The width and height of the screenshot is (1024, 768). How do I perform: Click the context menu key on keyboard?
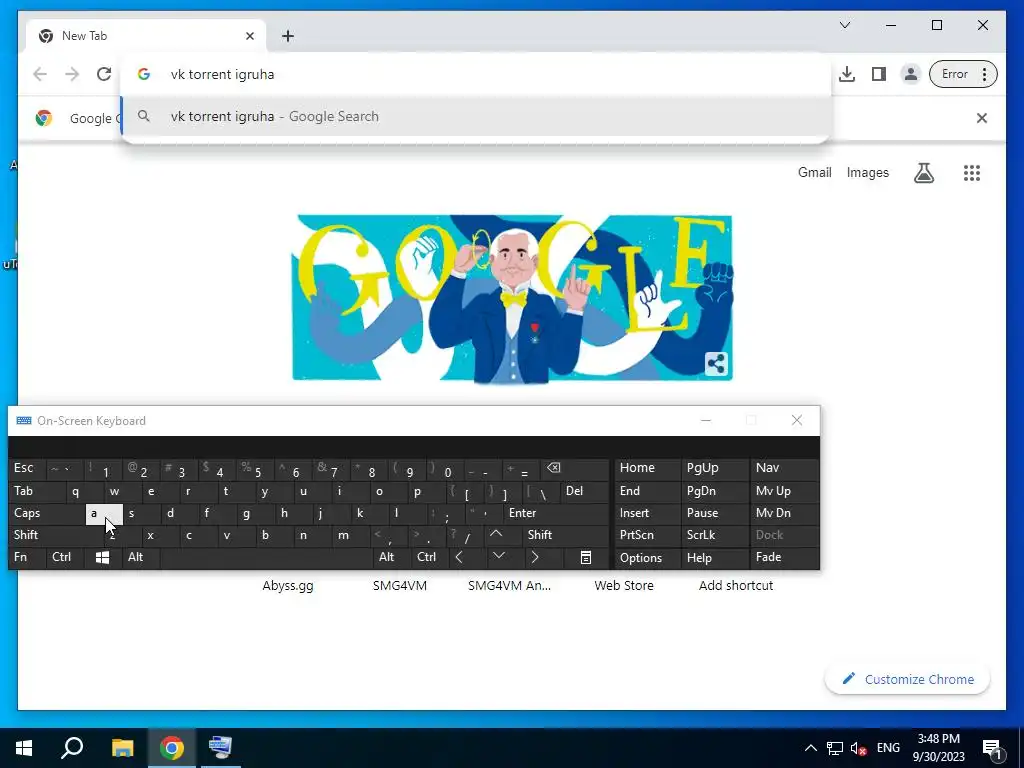(586, 557)
